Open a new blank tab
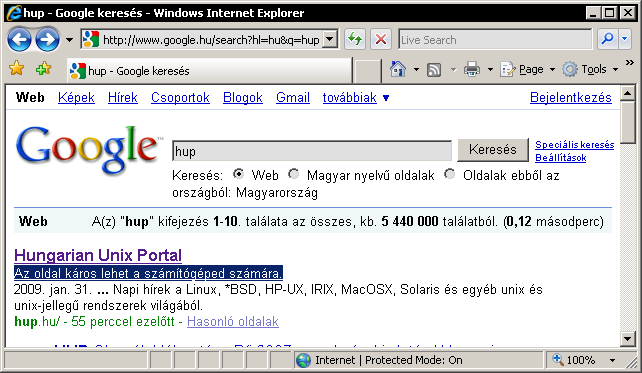The width and height of the screenshot is (642, 373). tap(367, 71)
